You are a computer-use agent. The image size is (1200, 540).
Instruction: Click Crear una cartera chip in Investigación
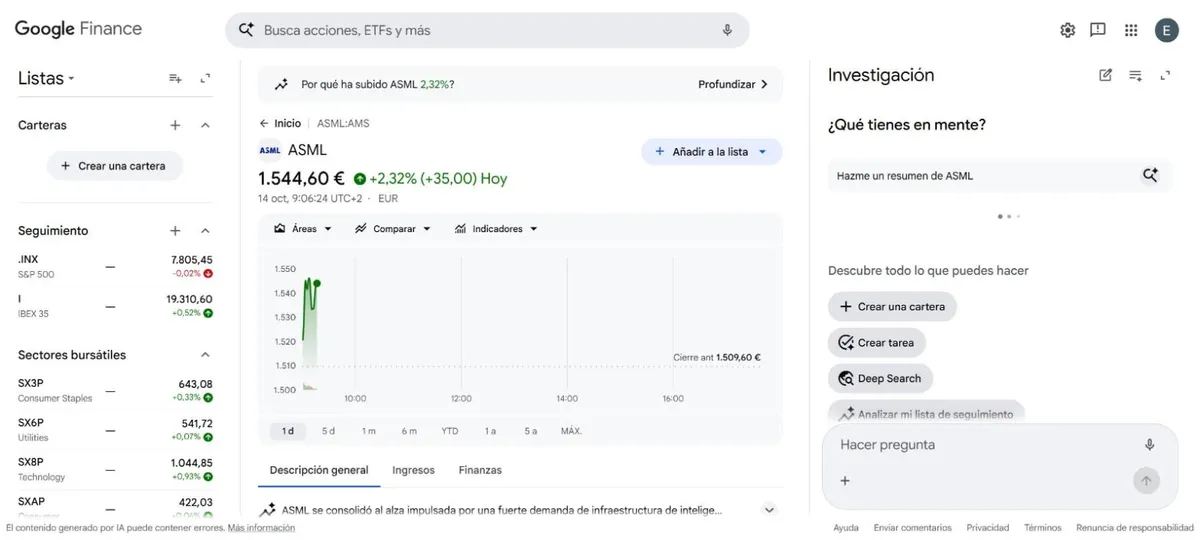892,307
